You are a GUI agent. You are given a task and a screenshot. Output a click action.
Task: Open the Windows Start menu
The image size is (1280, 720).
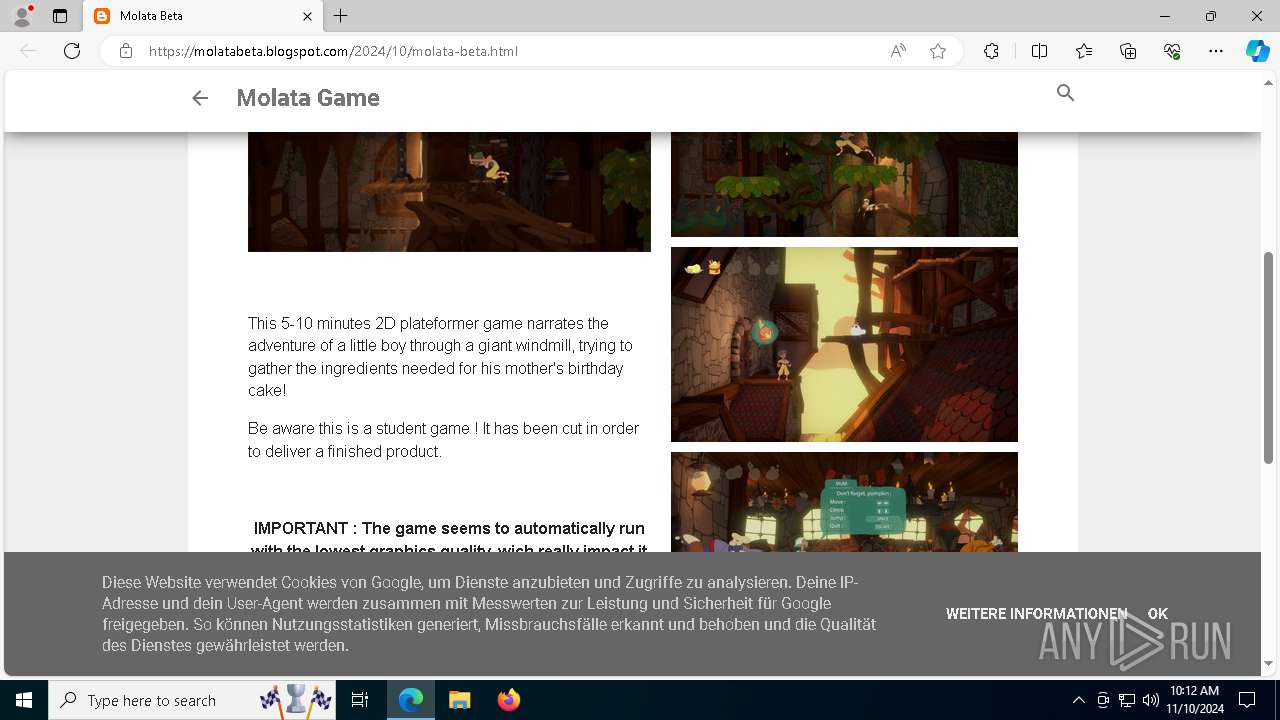pyautogui.click(x=24, y=700)
